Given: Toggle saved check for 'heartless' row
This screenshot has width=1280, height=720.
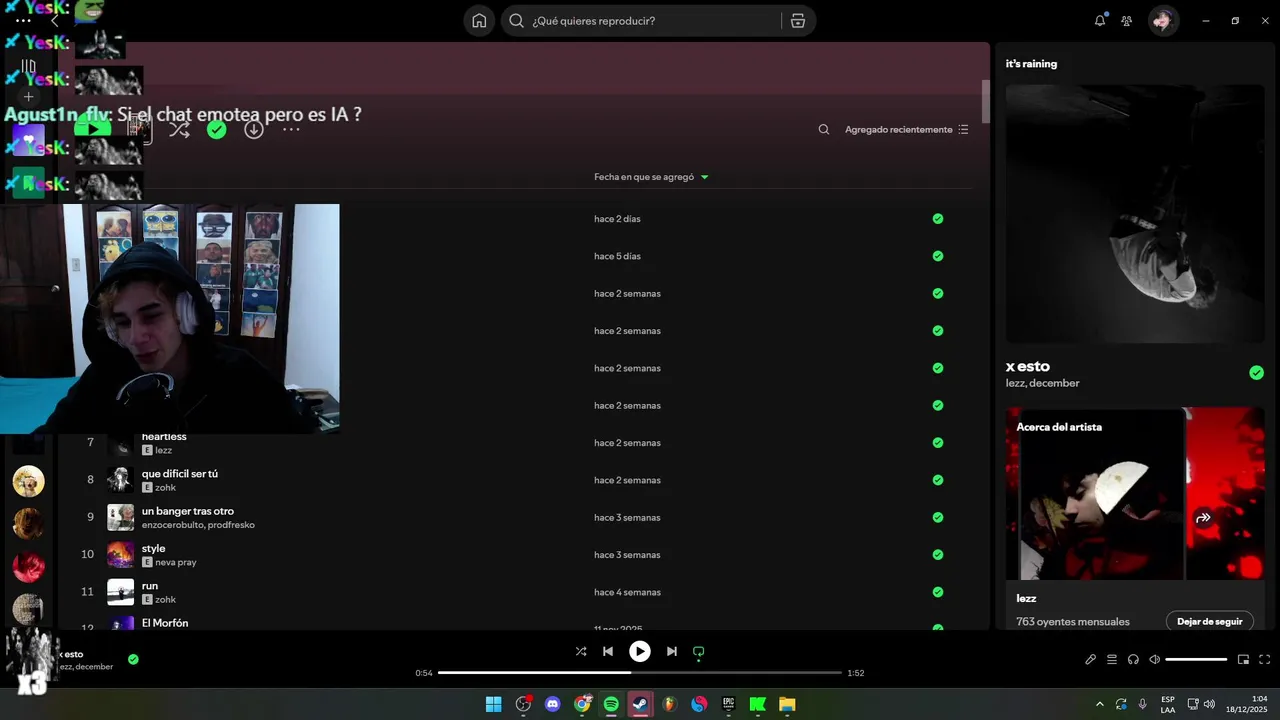Looking at the screenshot, I should [x=938, y=443].
